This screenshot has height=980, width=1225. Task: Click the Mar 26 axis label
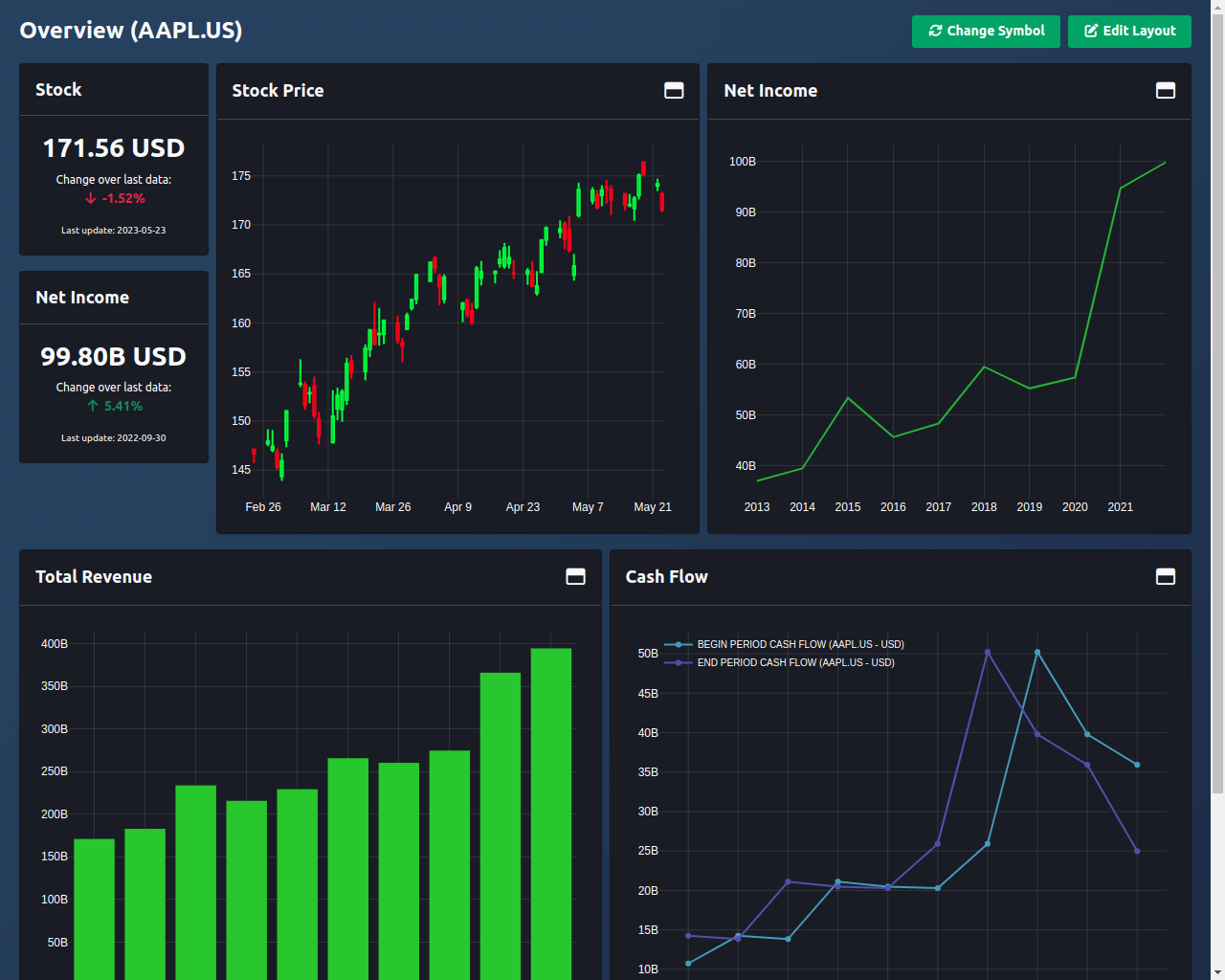point(393,507)
